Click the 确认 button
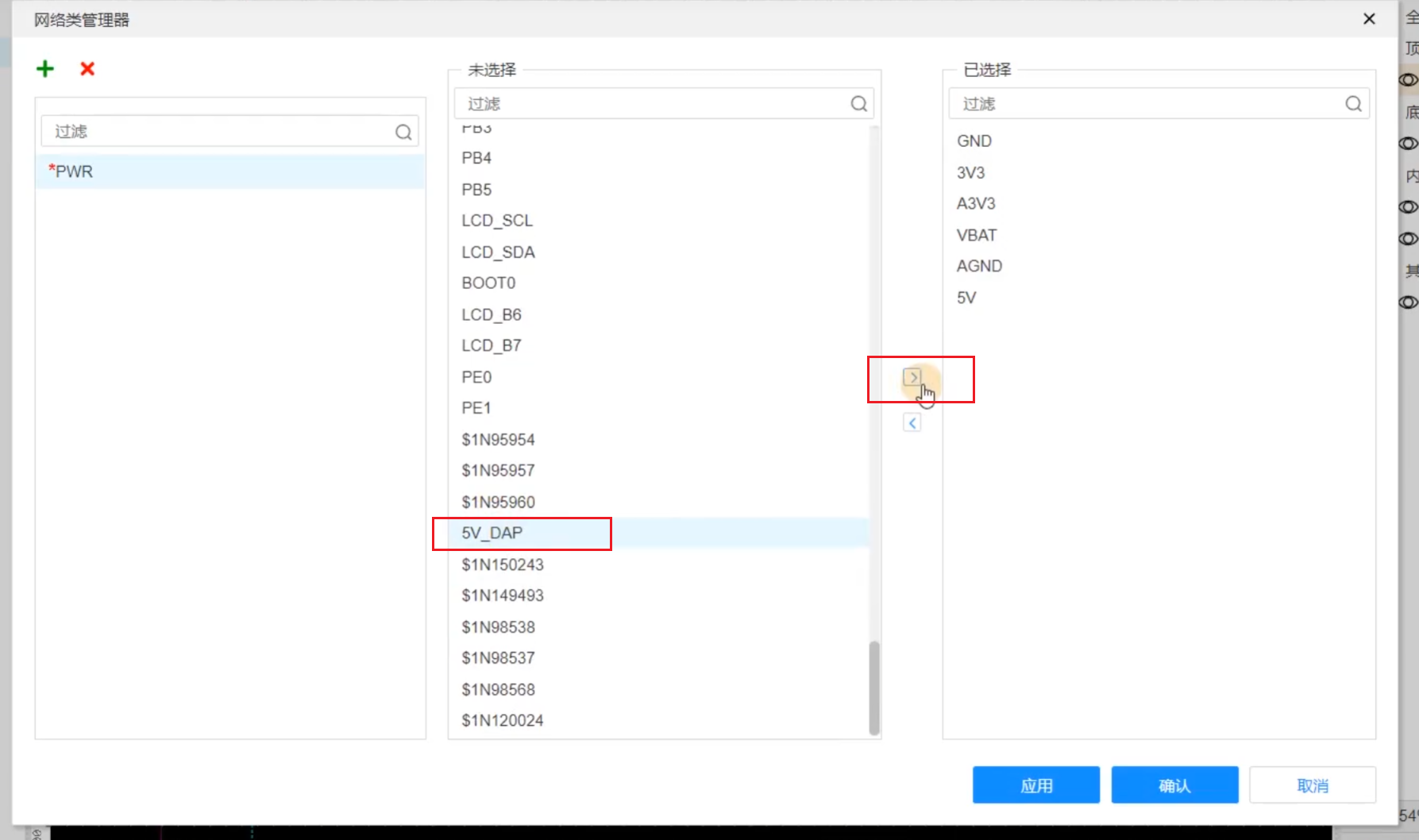 coord(1174,785)
